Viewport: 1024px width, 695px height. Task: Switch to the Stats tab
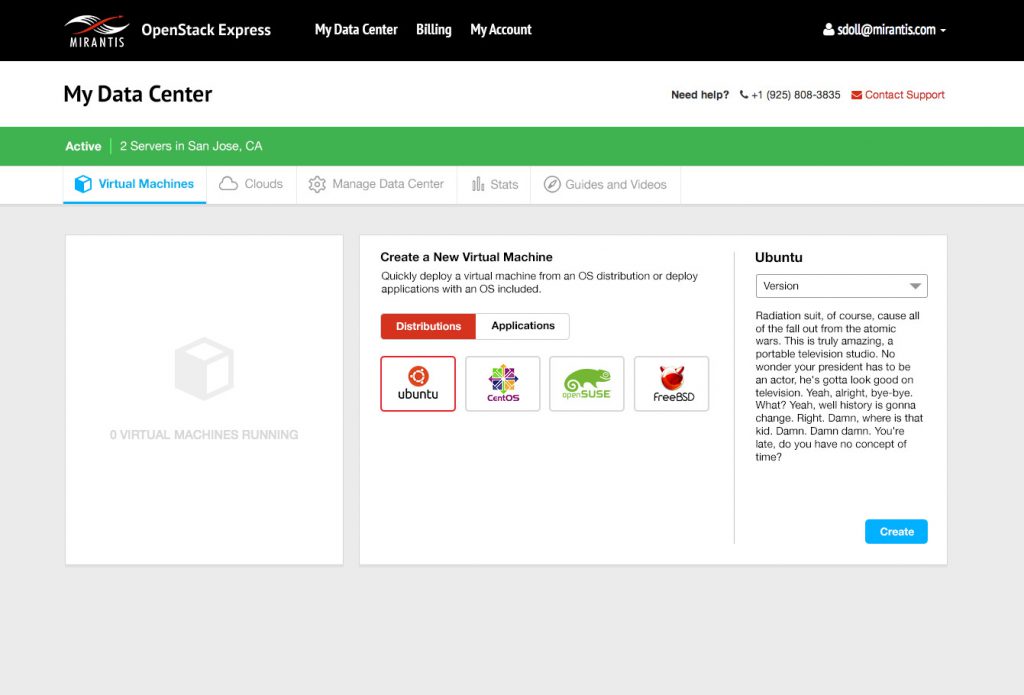coord(494,184)
